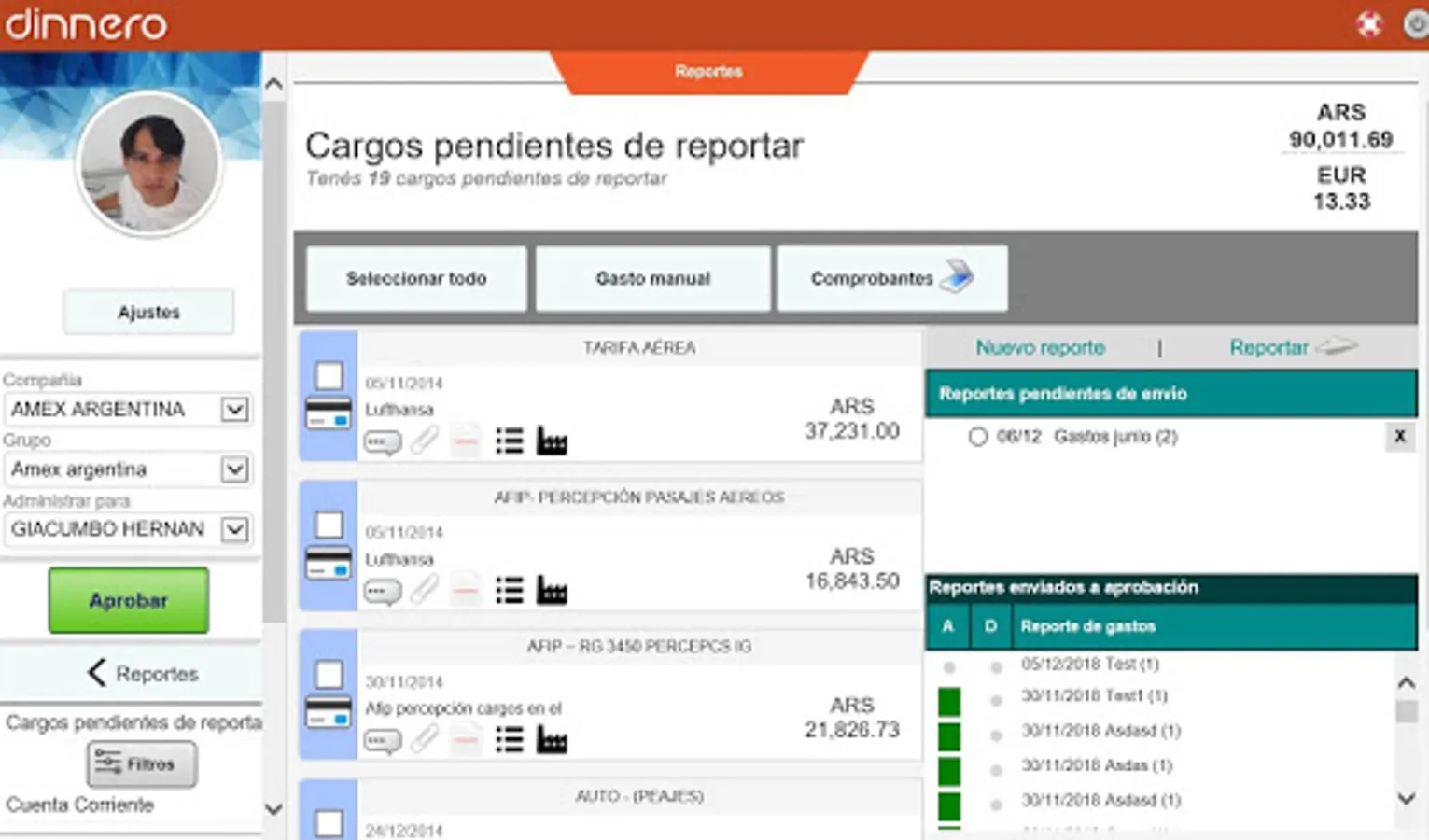Click paperclip icon on 16,843.50 charge
The width and height of the screenshot is (1429, 840).
[425, 591]
